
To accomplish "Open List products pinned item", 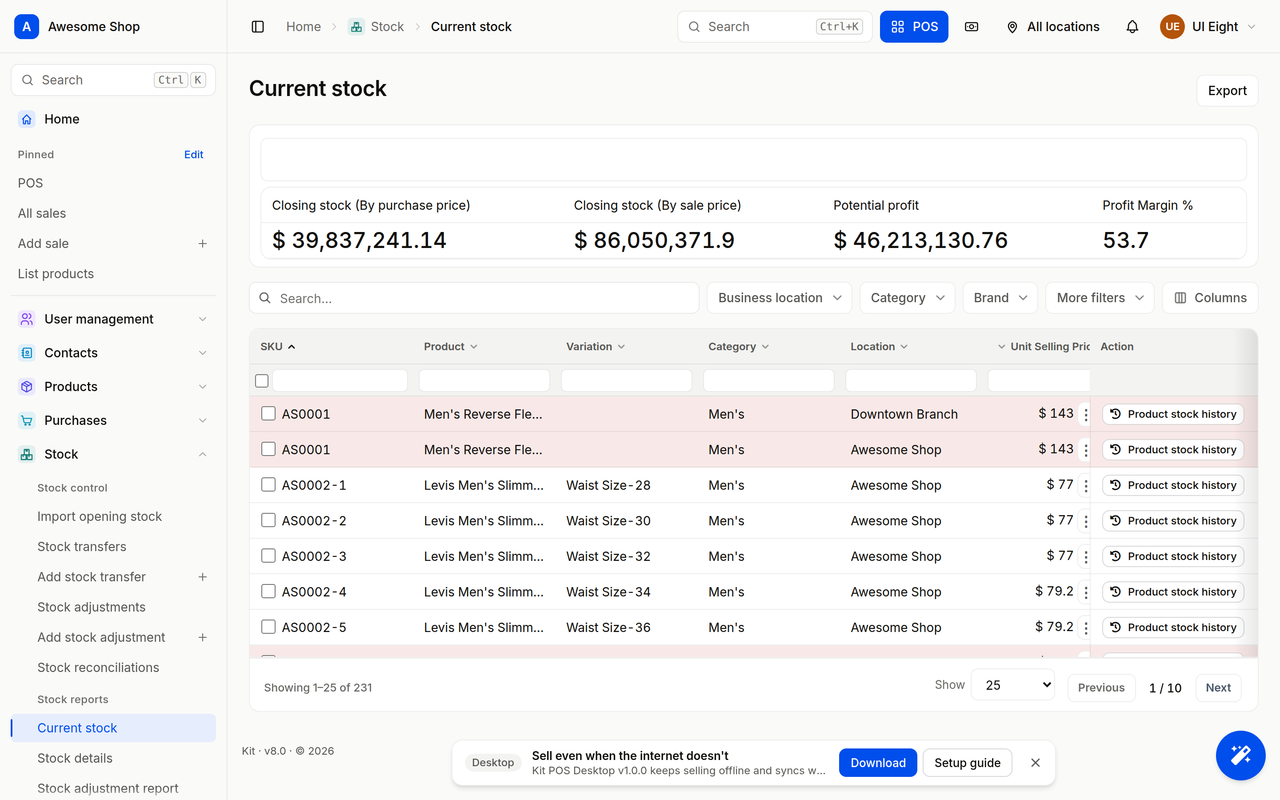I will point(56,274).
